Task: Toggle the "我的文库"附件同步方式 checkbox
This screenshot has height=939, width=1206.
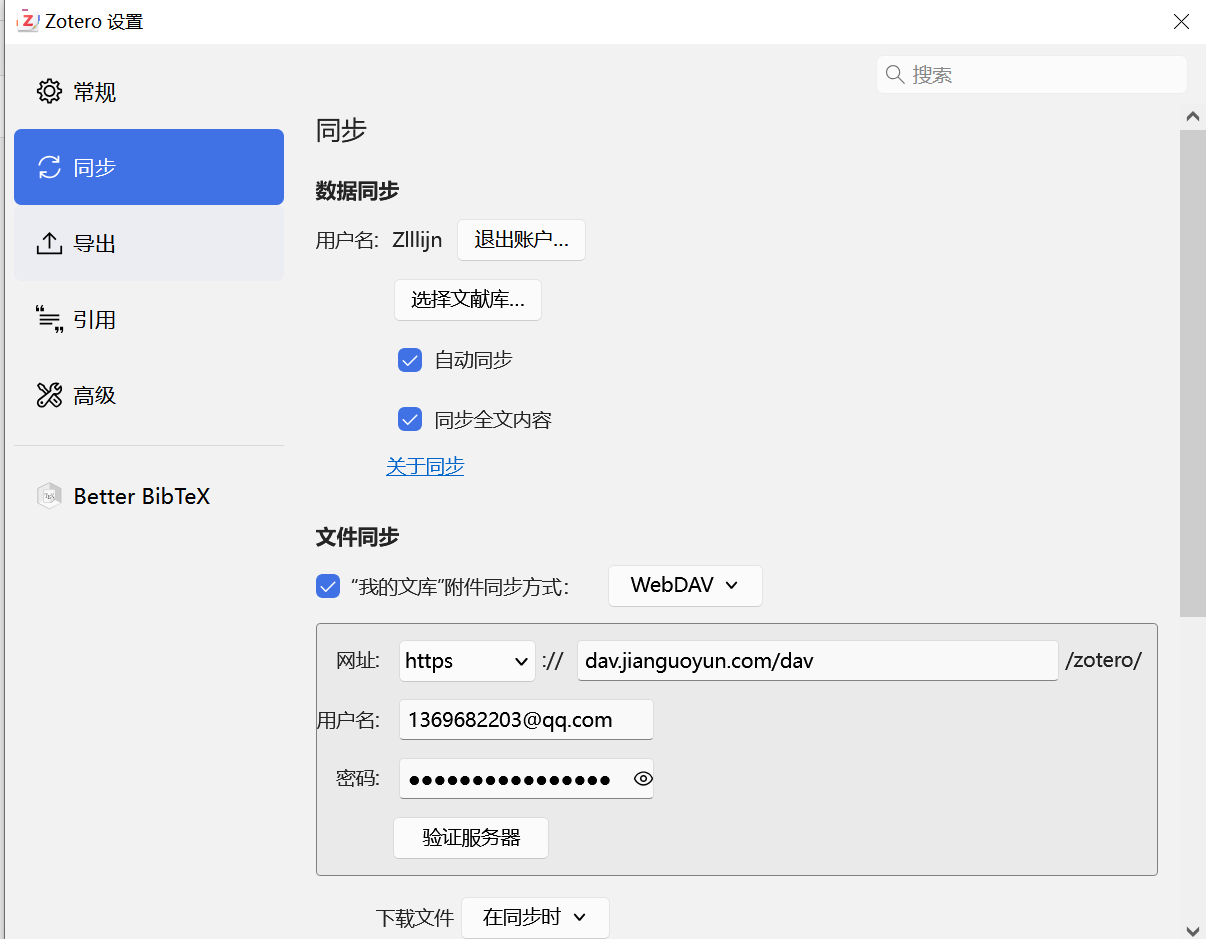Action: (x=328, y=586)
